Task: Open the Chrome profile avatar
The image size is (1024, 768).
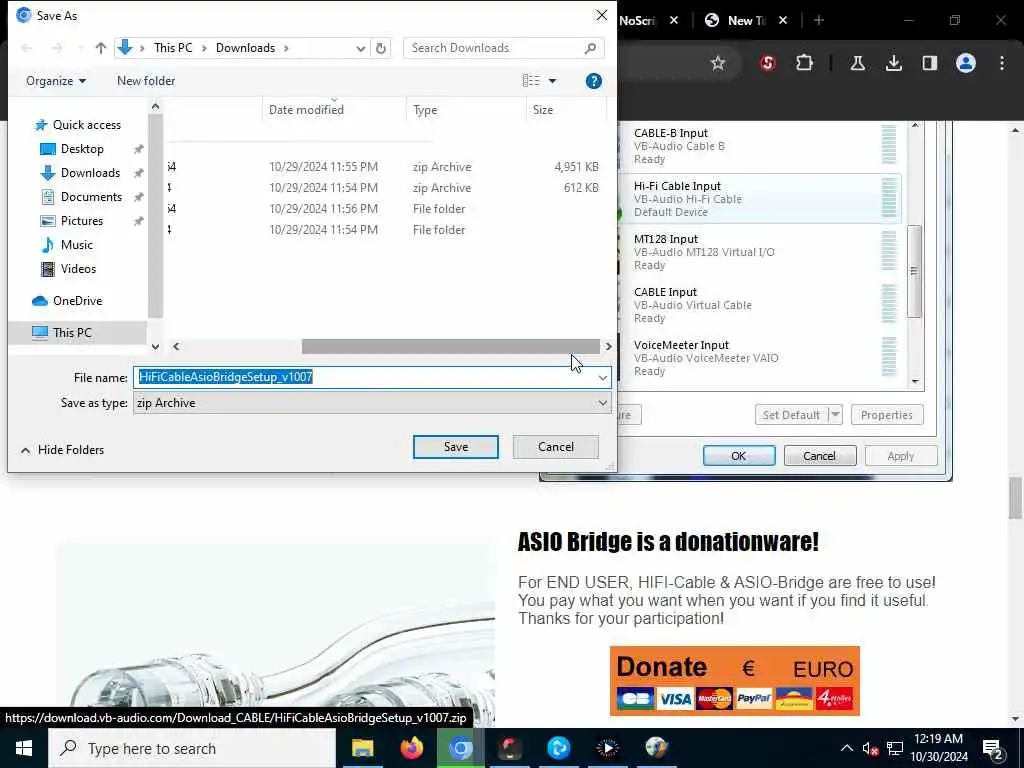Action: click(965, 63)
